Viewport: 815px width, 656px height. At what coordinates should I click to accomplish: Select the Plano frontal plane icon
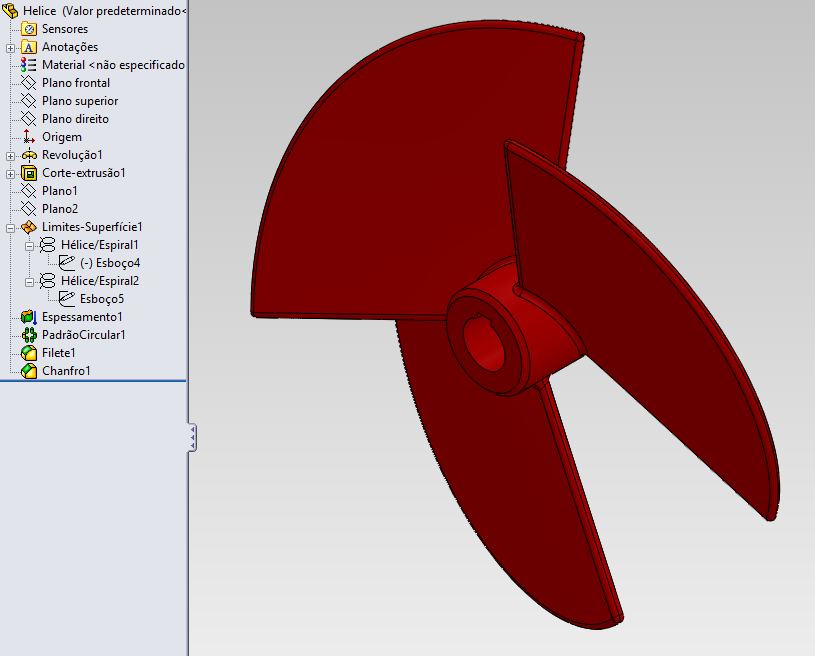click(29, 83)
